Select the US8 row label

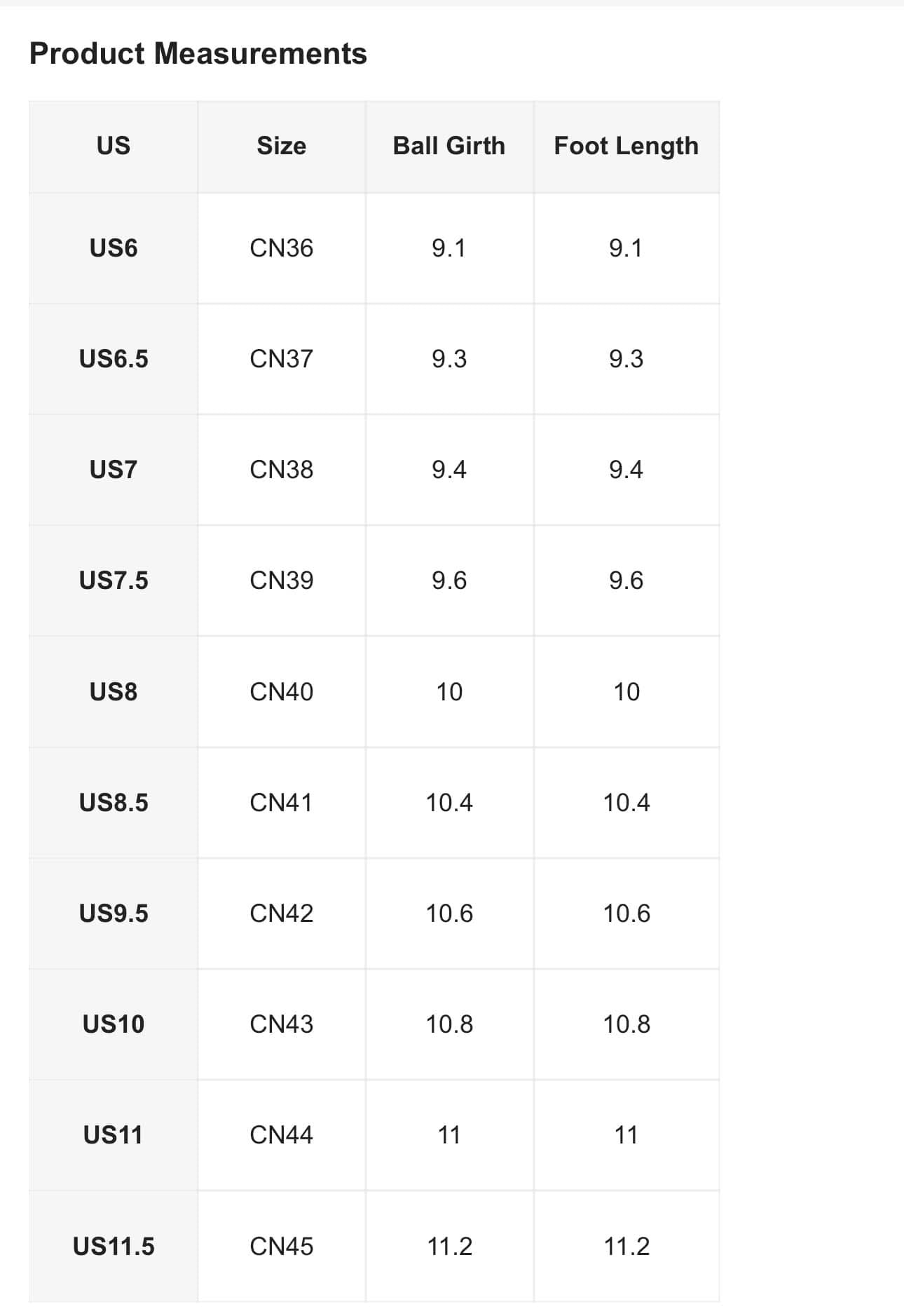click(x=113, y=692)
